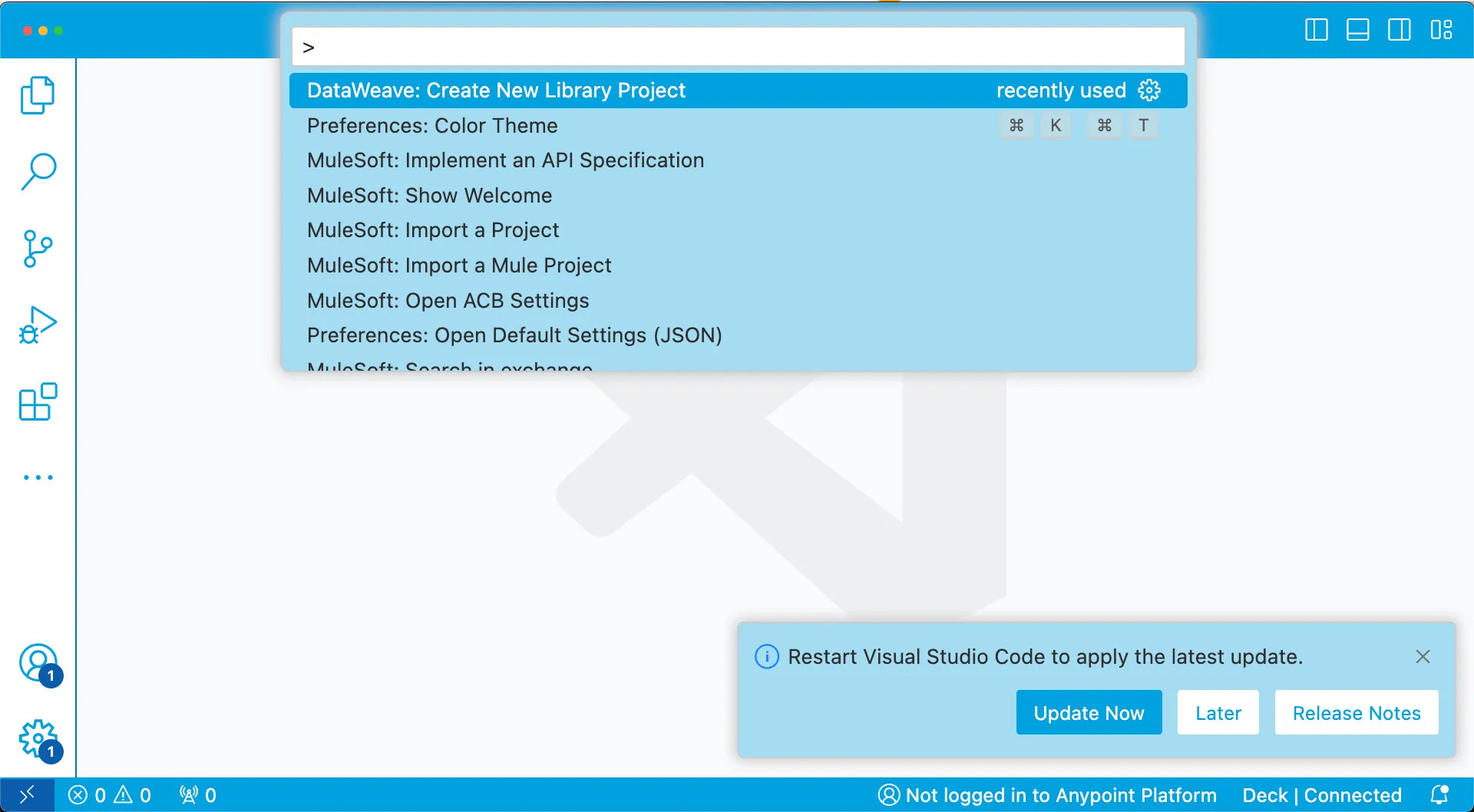Open forwarded ports indicator in status bar
The height and width of the screenshot is (812, 1474).
pos(198,795)
